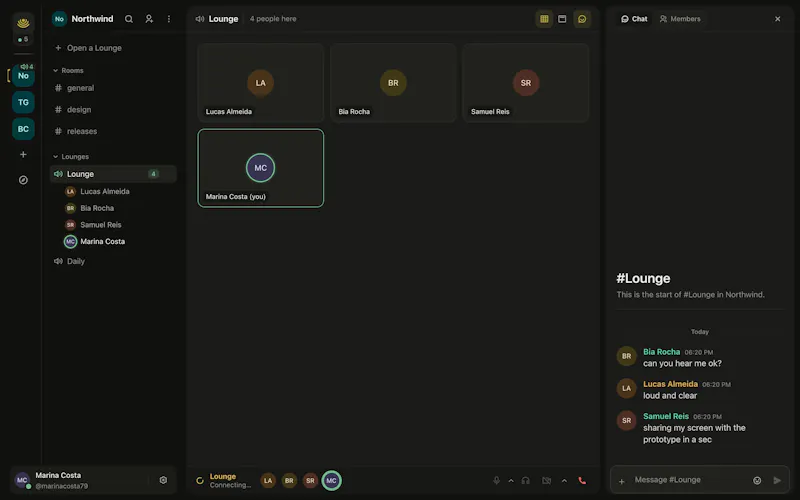Open microphone device options chevron
This screenshot has width=800, height=500.
coord(511,481)
